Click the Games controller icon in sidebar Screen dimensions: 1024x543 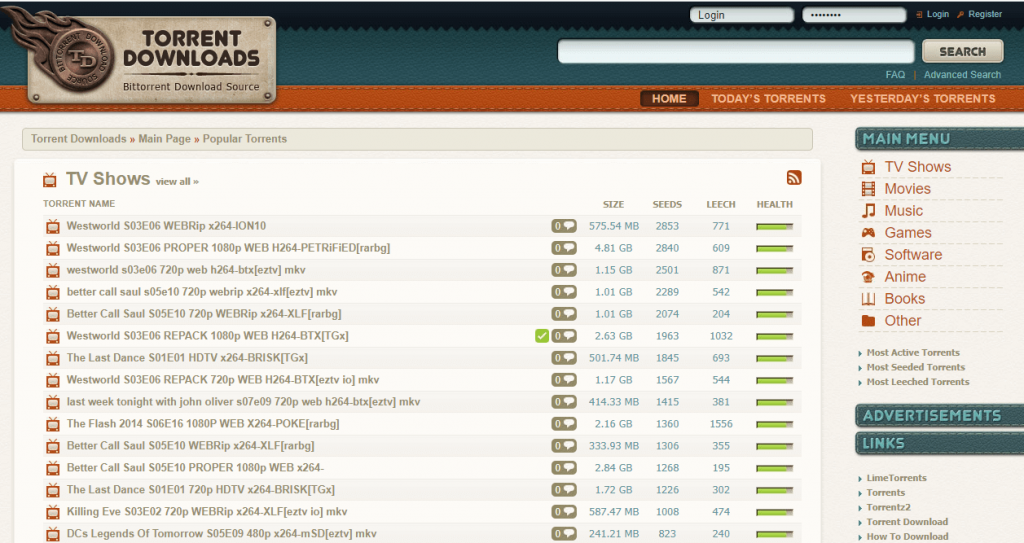pos(868,233)
